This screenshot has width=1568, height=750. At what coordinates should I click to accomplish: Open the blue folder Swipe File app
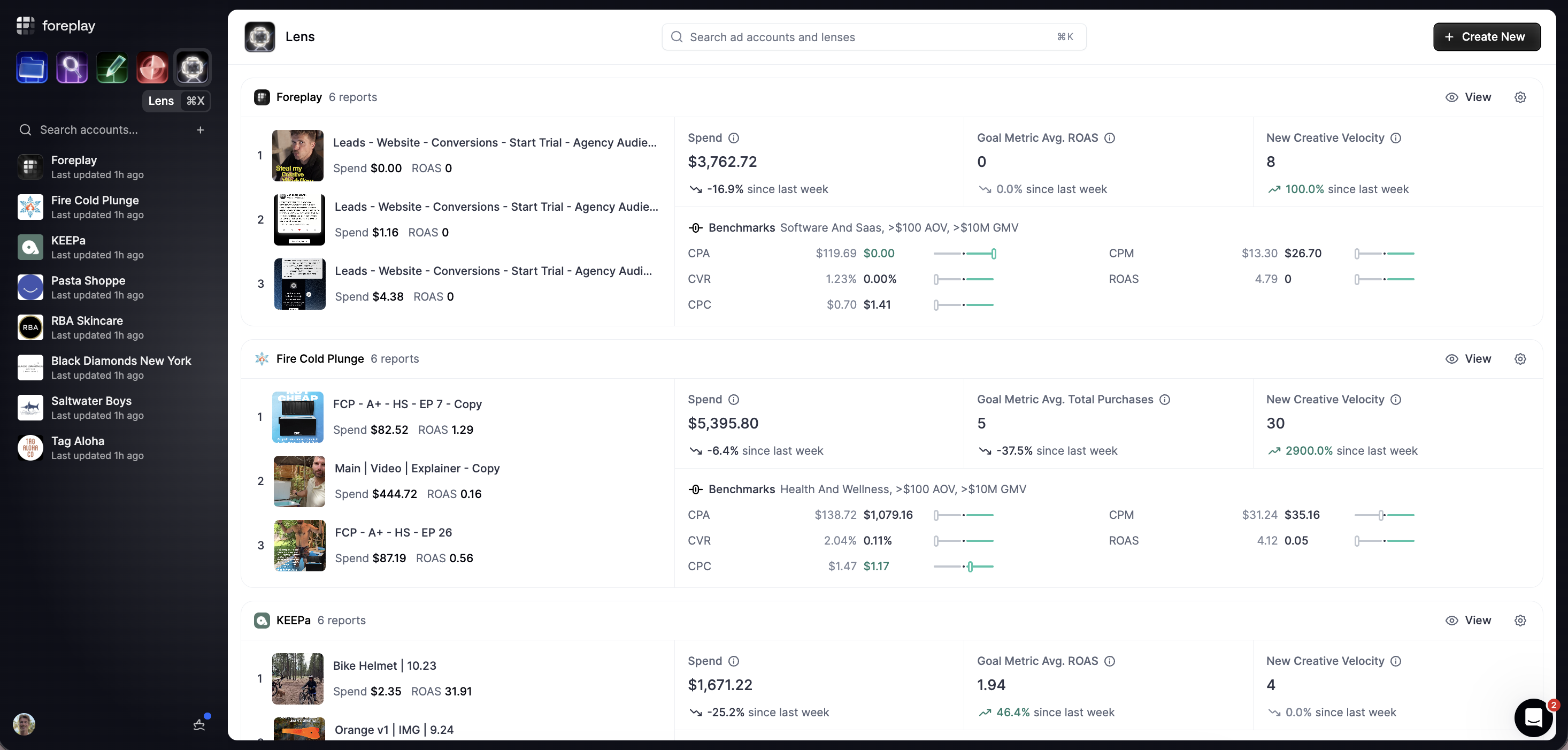pos(32,67)
